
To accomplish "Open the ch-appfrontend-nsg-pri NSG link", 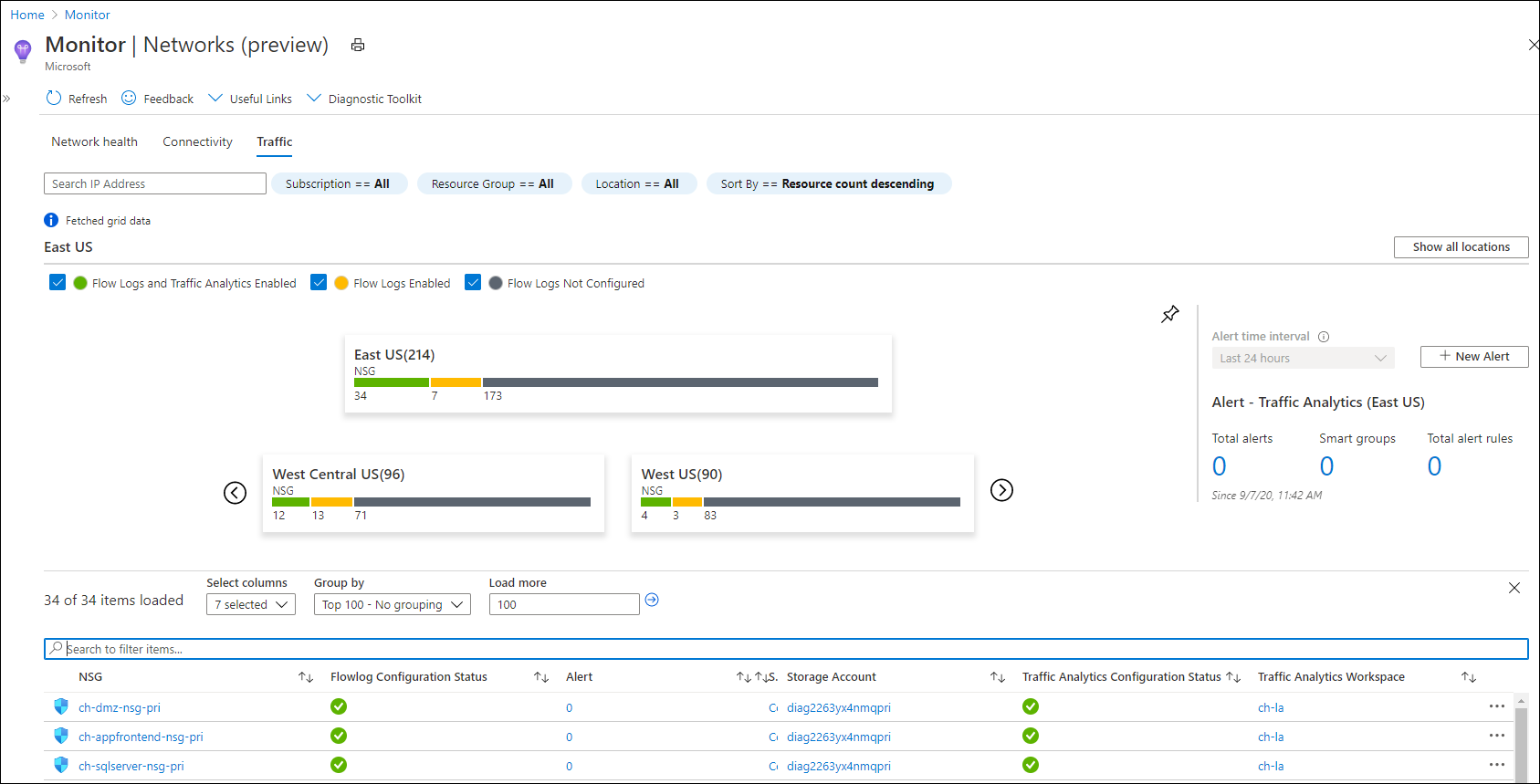I will 141,737.
